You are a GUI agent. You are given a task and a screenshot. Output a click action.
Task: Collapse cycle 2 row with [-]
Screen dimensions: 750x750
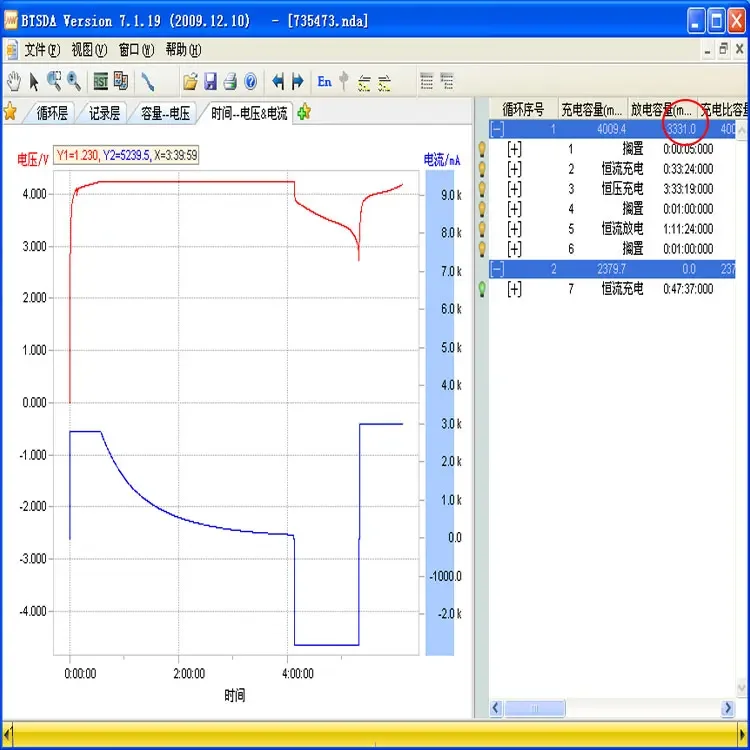click(497, 269)
